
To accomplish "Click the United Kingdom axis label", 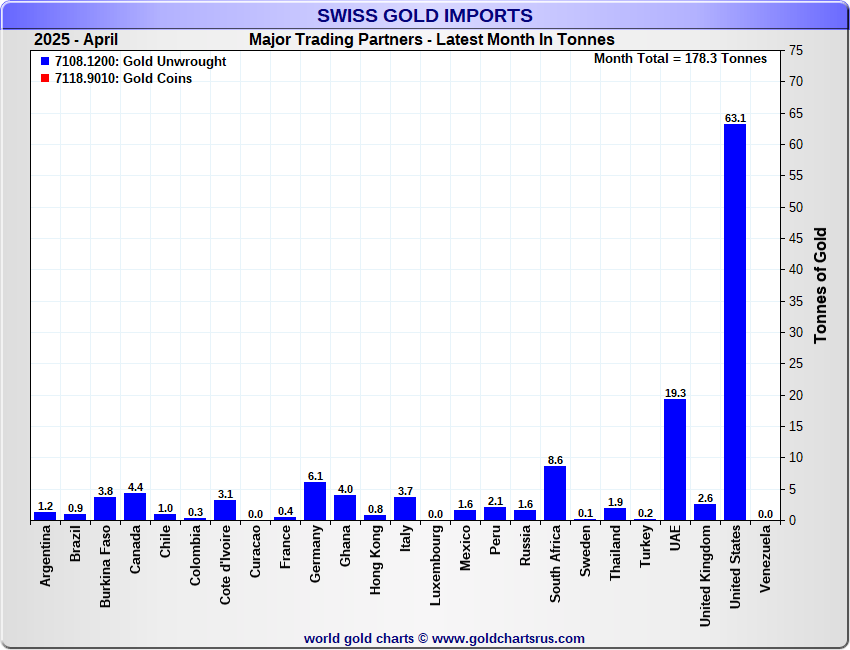I will [705, 577].
